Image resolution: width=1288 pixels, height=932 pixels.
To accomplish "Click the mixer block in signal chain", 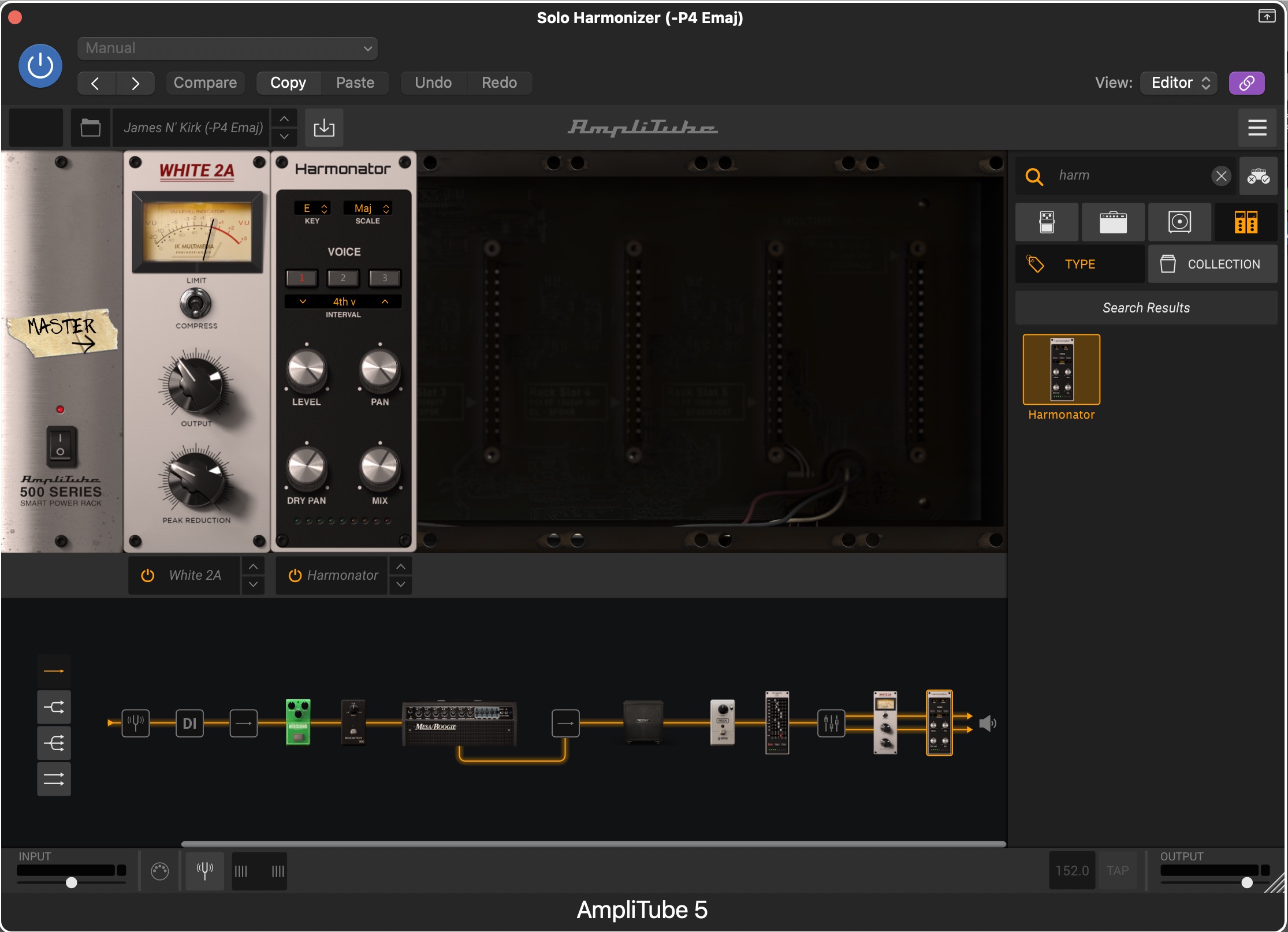I will pyautogui.click(x=831, y=723).
